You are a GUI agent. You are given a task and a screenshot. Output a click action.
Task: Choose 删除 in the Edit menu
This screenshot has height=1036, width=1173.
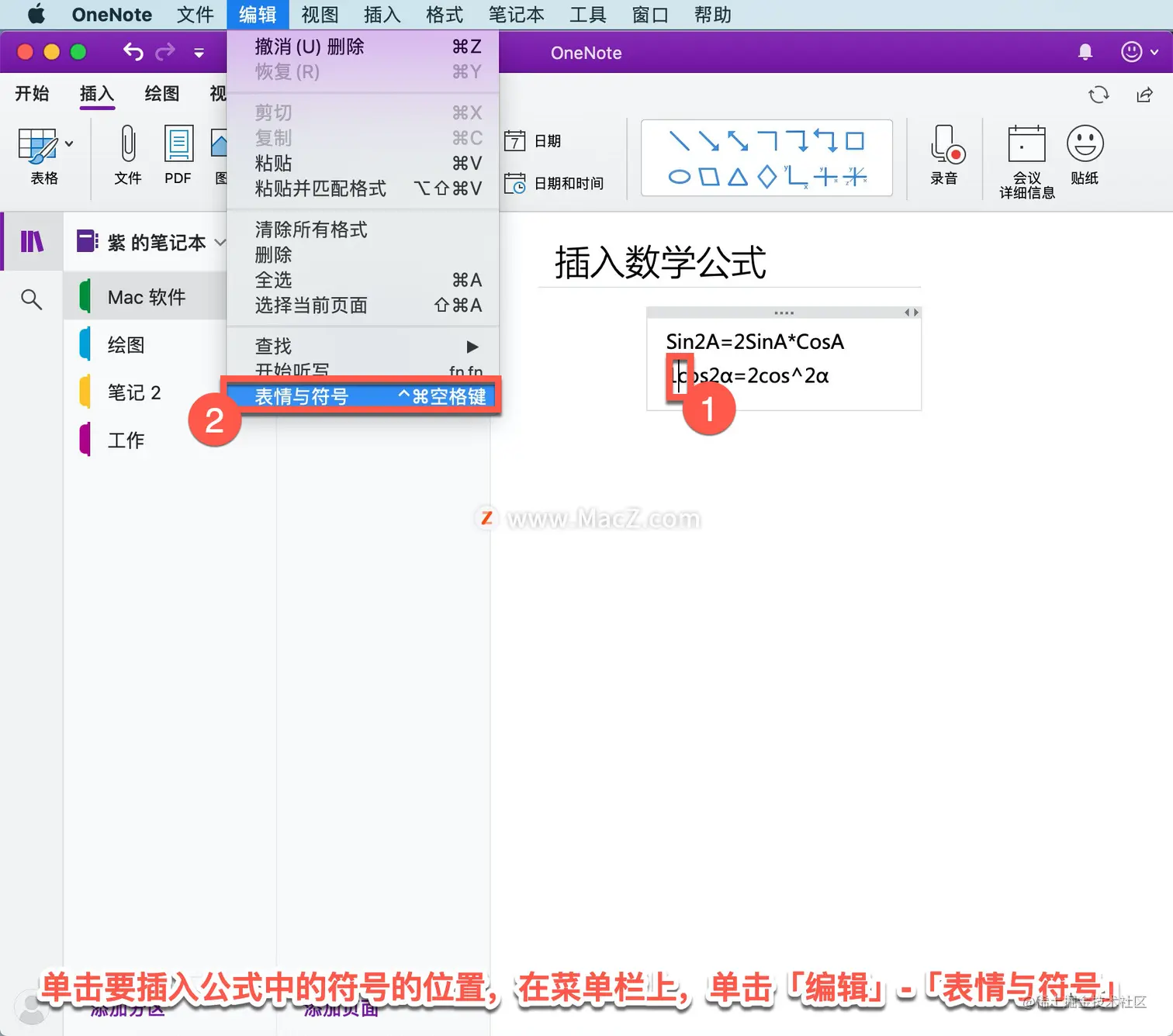coord(363,254)
